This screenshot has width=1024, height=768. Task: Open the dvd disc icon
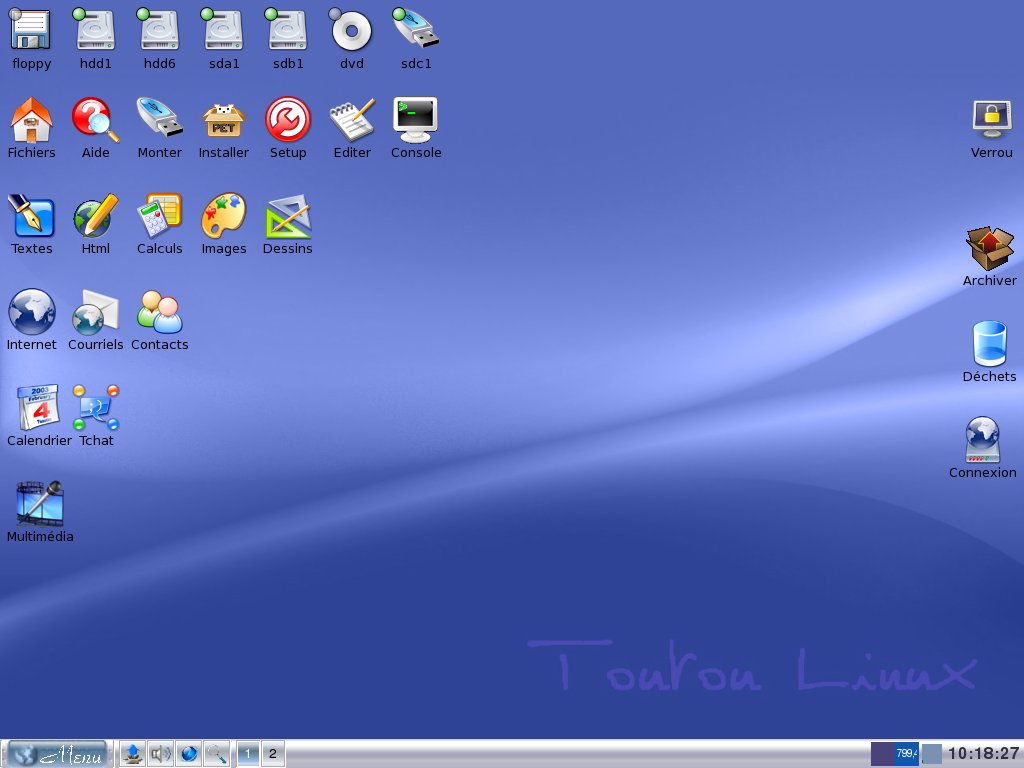click(351, 30)
